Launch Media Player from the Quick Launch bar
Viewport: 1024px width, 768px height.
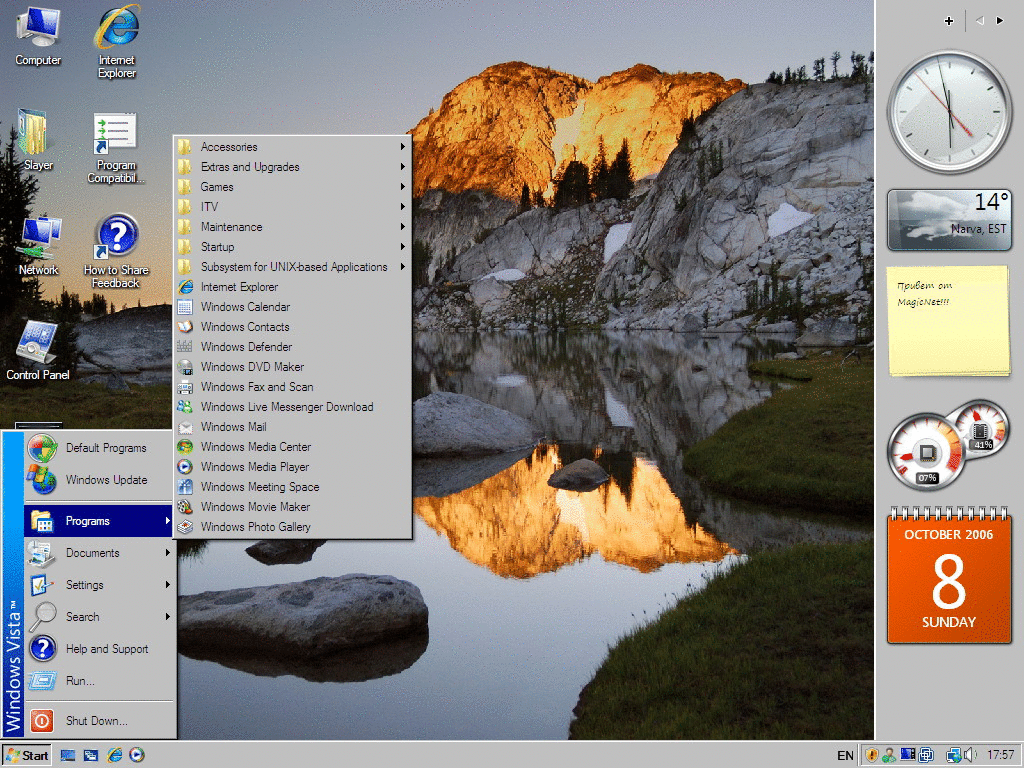click(136, 756)
